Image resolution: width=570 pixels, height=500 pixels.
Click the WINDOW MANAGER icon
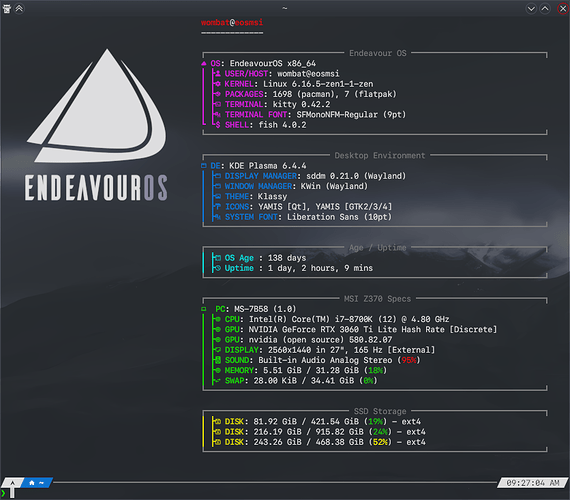(218, 186)
